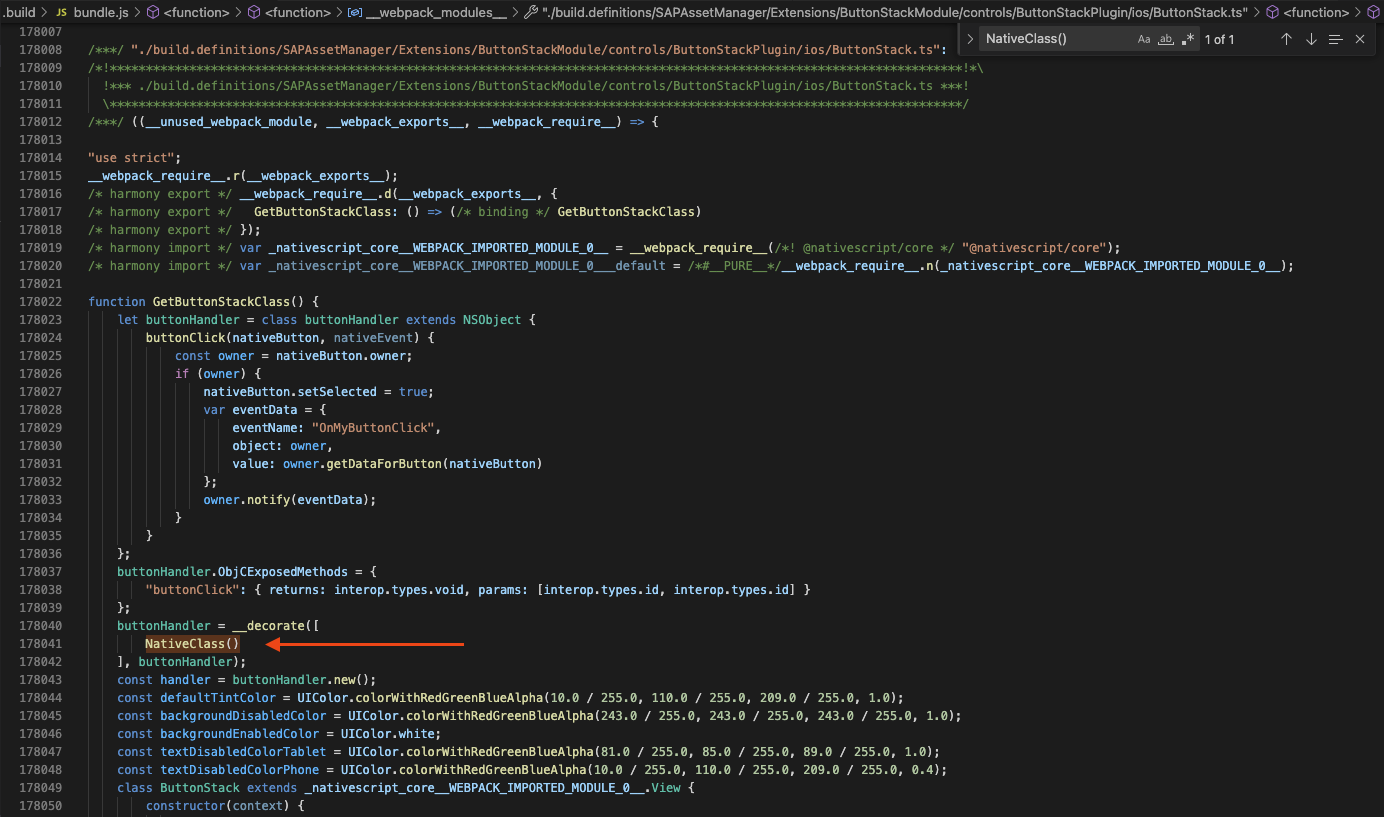Toggle Match Case in find widget
Viewport: 1384px width, 817px height.
pos(1144,39)
